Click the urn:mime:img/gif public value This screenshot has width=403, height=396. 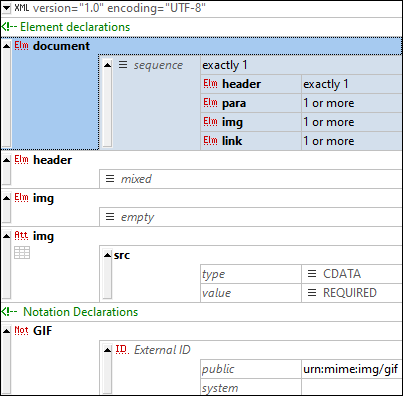pyautogui.click(x=352, y=369)
